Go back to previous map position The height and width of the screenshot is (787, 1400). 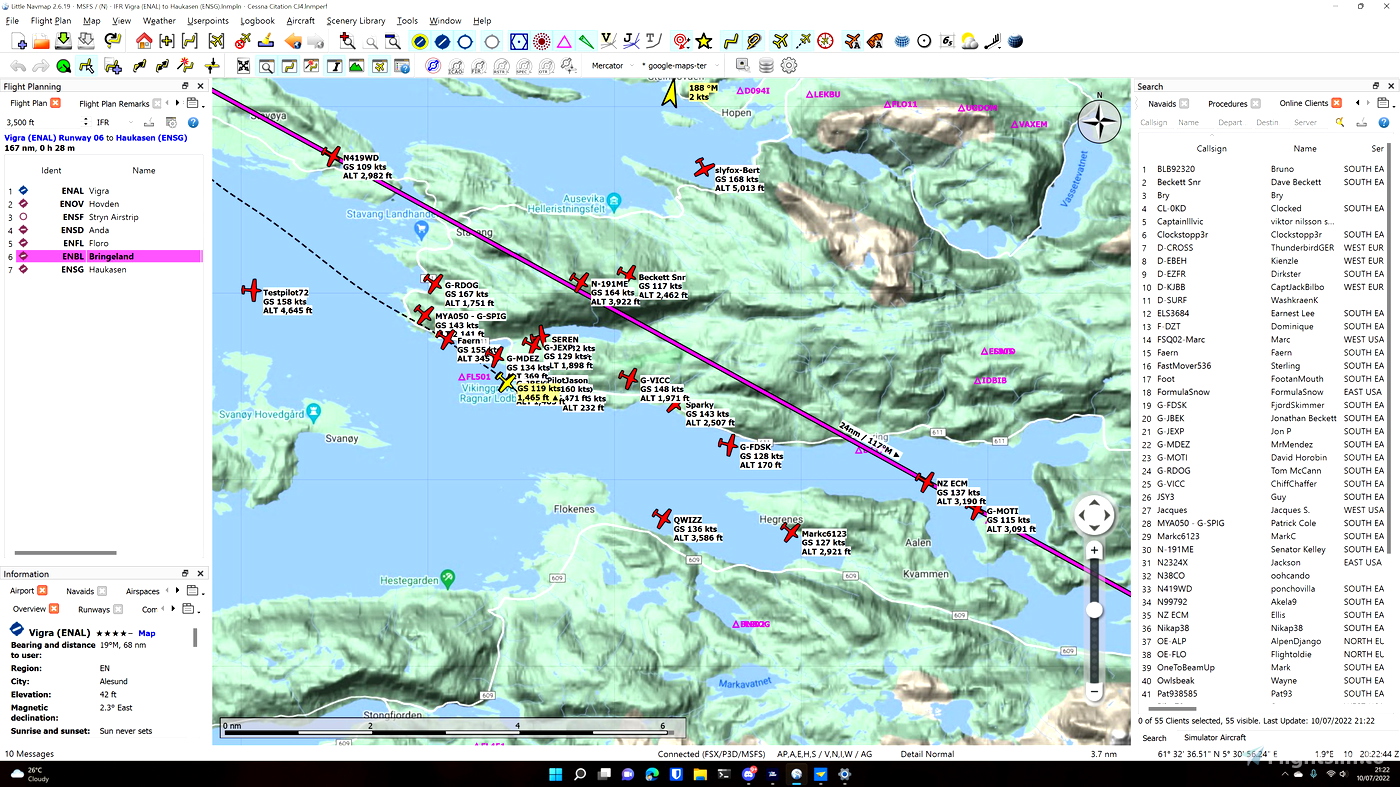[293, 41]
